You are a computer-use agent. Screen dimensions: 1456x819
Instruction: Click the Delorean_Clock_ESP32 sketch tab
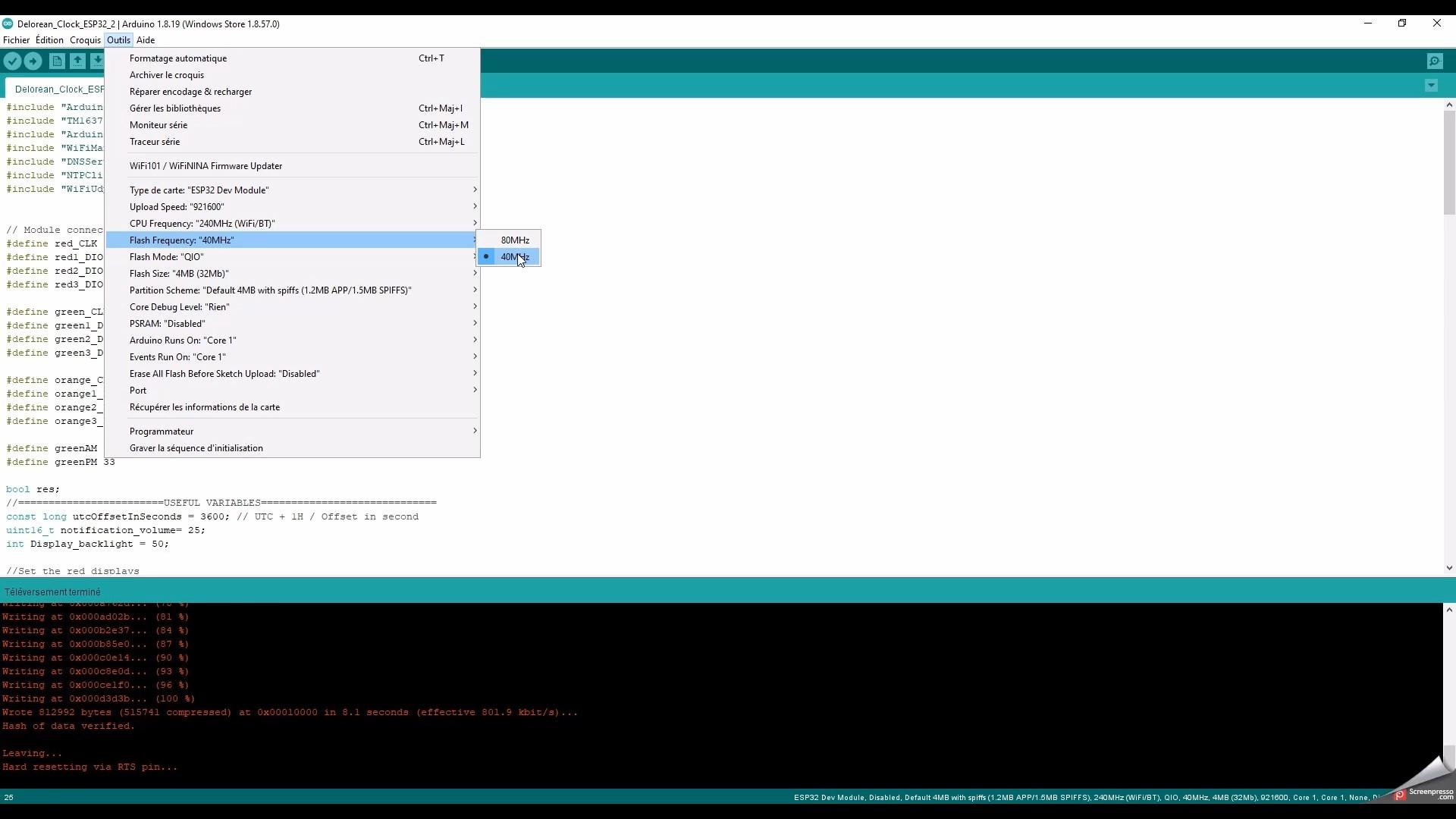click(61, 89)
